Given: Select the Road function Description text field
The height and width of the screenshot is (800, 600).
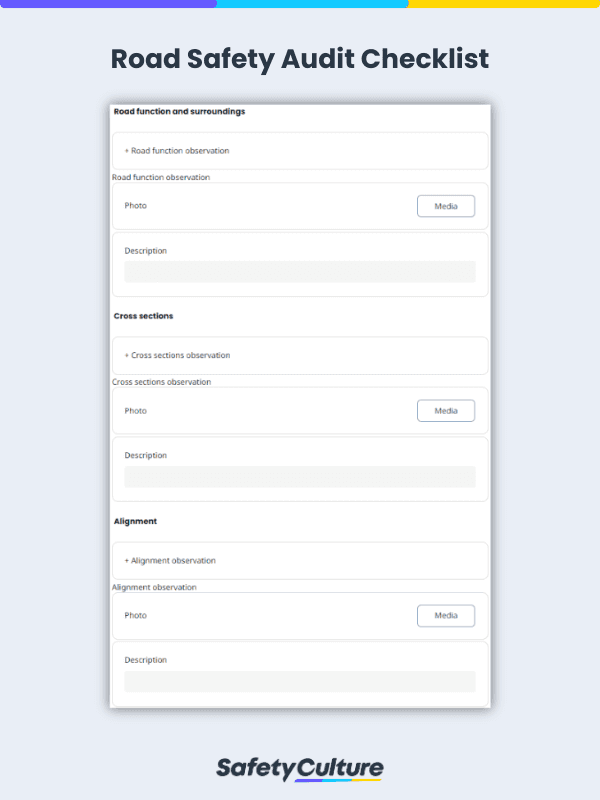Looking at the screenshot, I should [x=299, y=271].
